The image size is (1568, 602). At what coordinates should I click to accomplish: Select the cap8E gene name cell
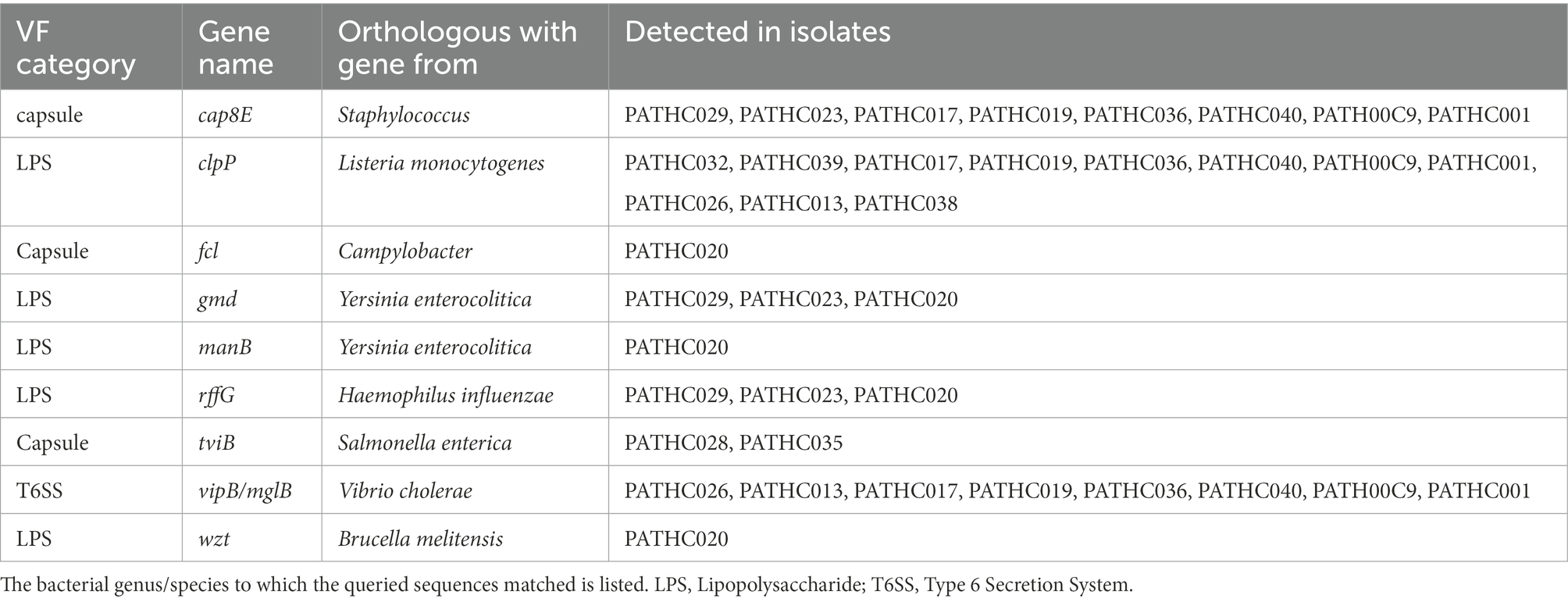(225, 116)
